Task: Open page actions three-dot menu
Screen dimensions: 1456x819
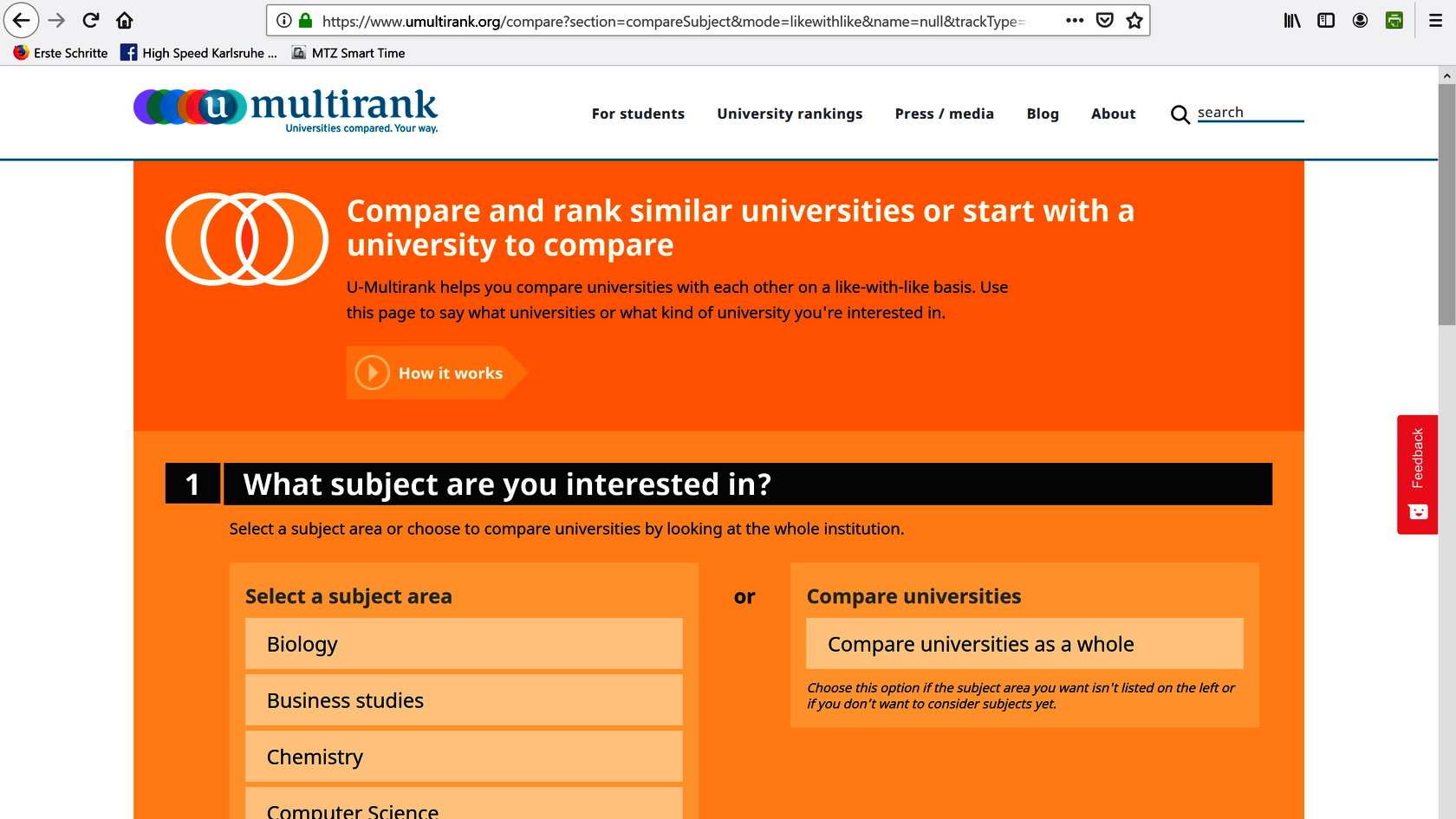Action: 1075,20
